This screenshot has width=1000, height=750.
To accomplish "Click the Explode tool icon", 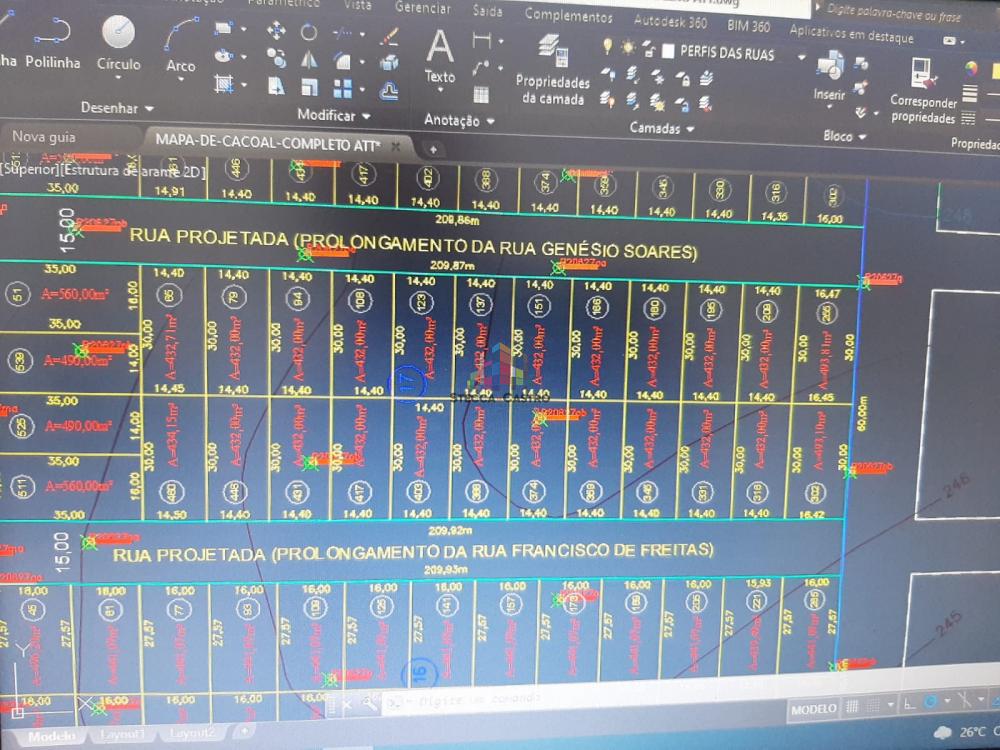I will pyautogui.click(x=389, y=63).
